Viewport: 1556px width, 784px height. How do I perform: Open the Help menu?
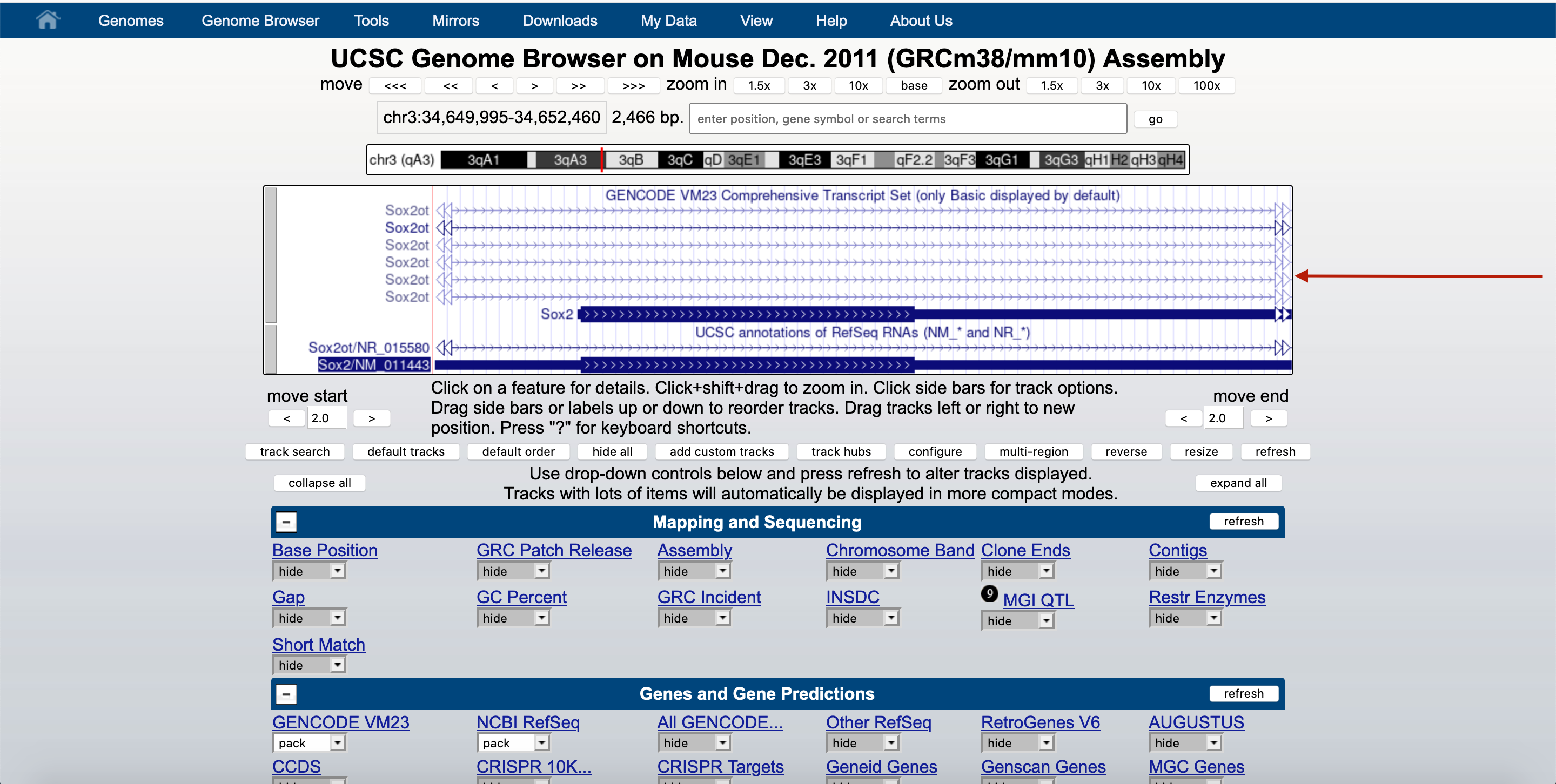pos(831,21)
